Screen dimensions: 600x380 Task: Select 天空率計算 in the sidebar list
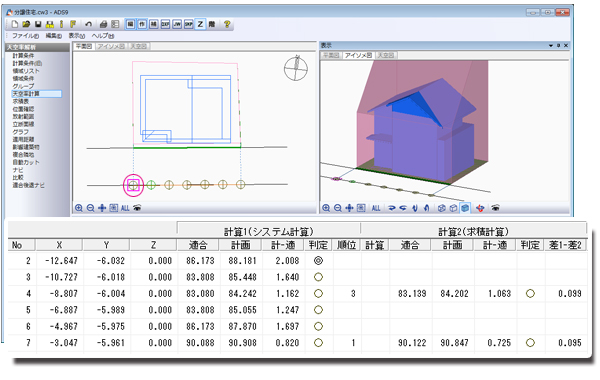[x=36, y=94]
